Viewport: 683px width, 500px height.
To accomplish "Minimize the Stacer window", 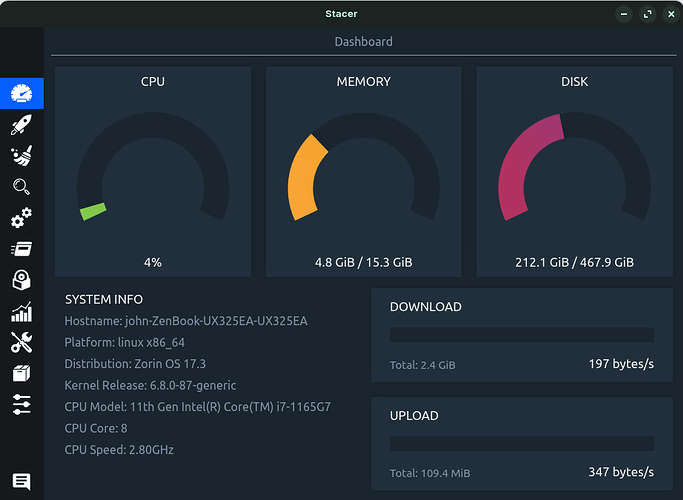I will coord(622,14).
